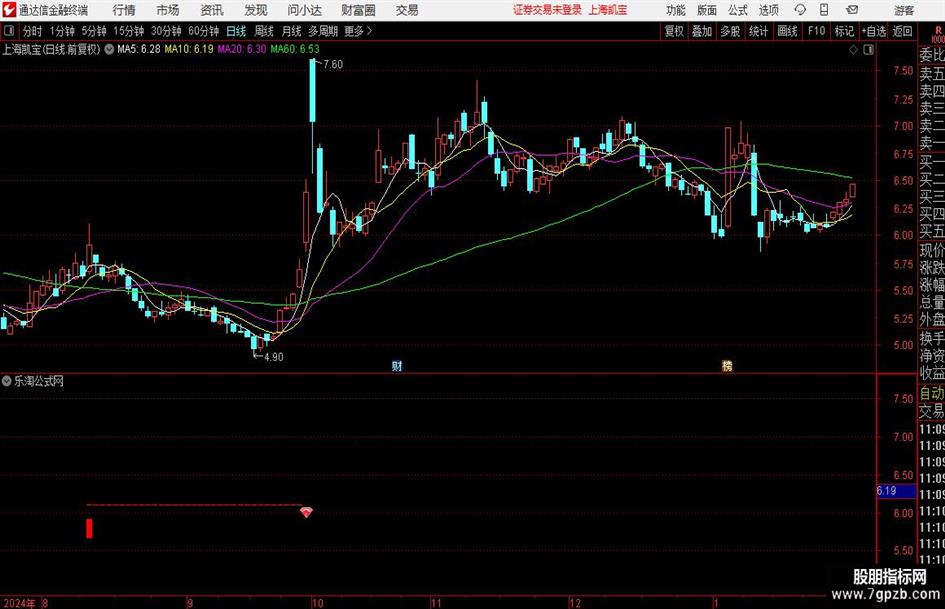Screen dimensions: 945x609
Task: Switch to 周线 weekly period
Action: click(264, 31)
